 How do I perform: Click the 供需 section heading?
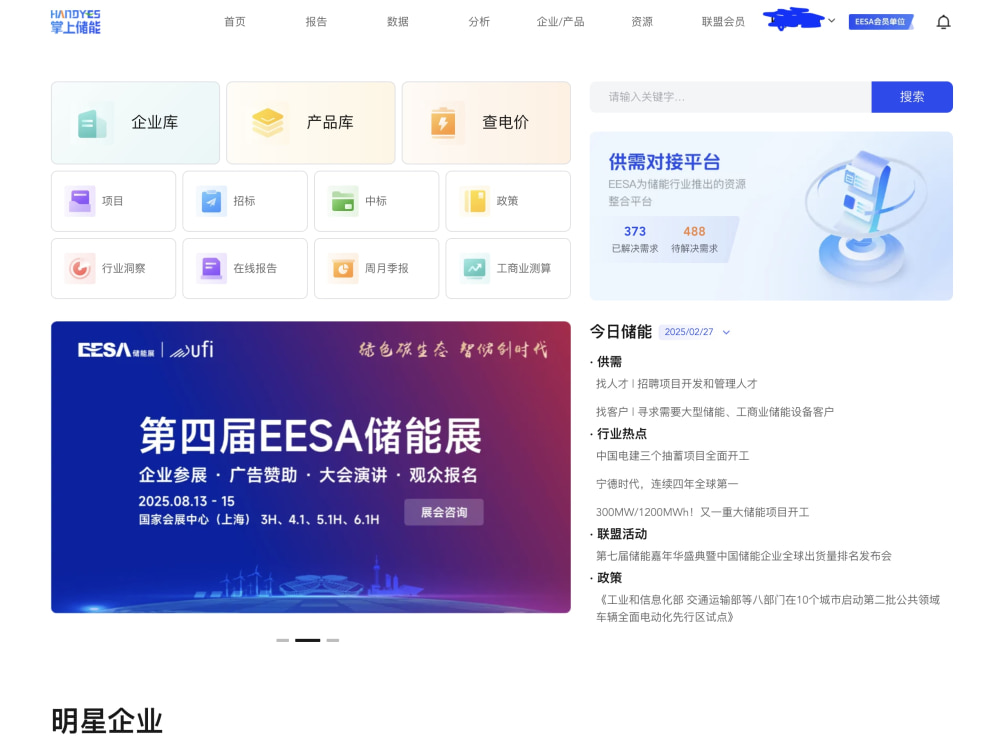609,362
